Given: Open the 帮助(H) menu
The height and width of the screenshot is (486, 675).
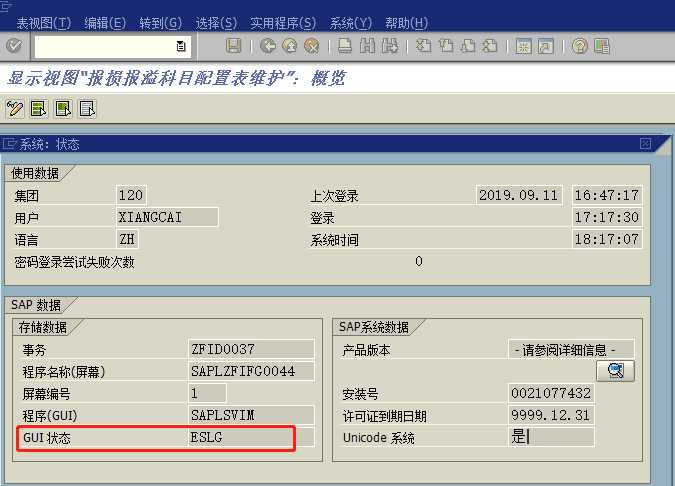Looking at the screenshot, I should click(406, 23).
